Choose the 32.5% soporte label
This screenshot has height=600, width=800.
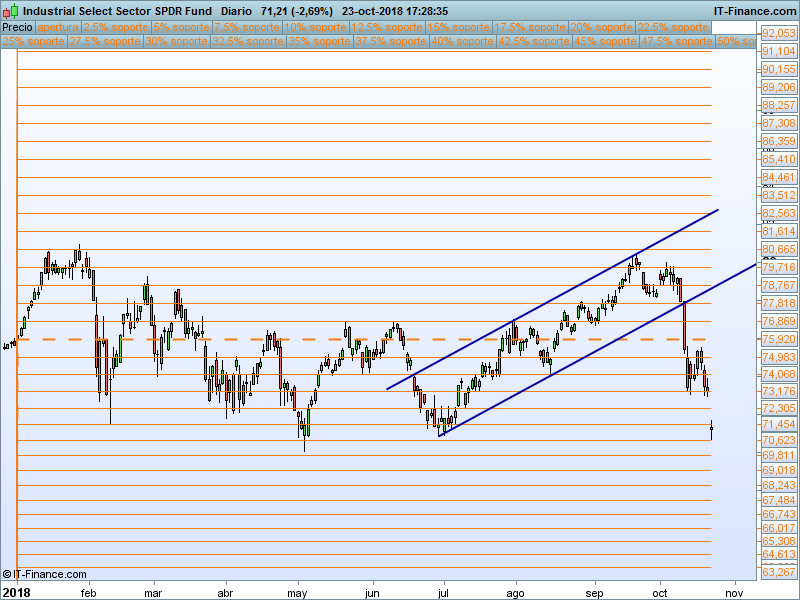(248, 41)
